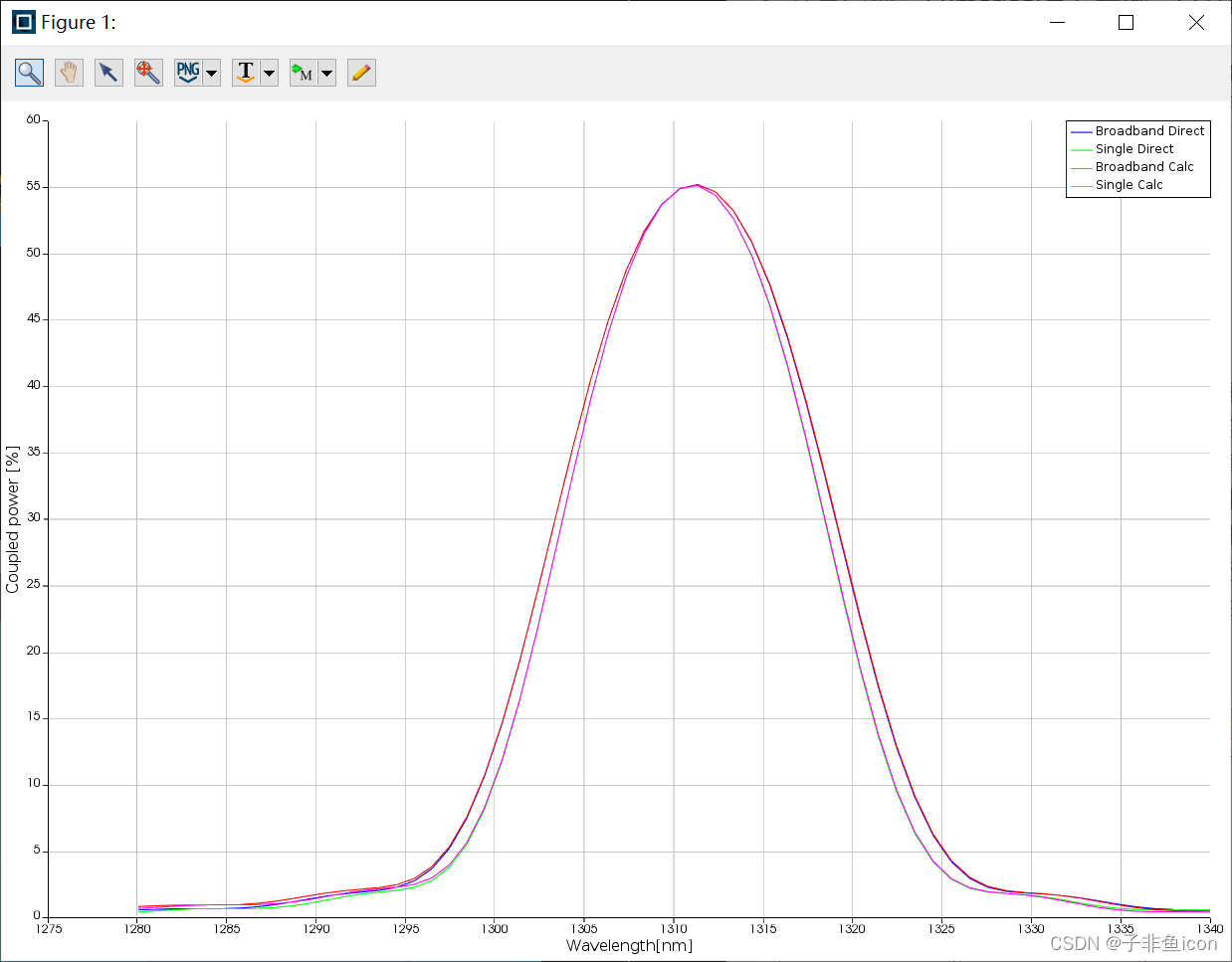Screen dimensions: 1232x962
Task: Click the 30 y-axis tick label
Action: point(34,517)
